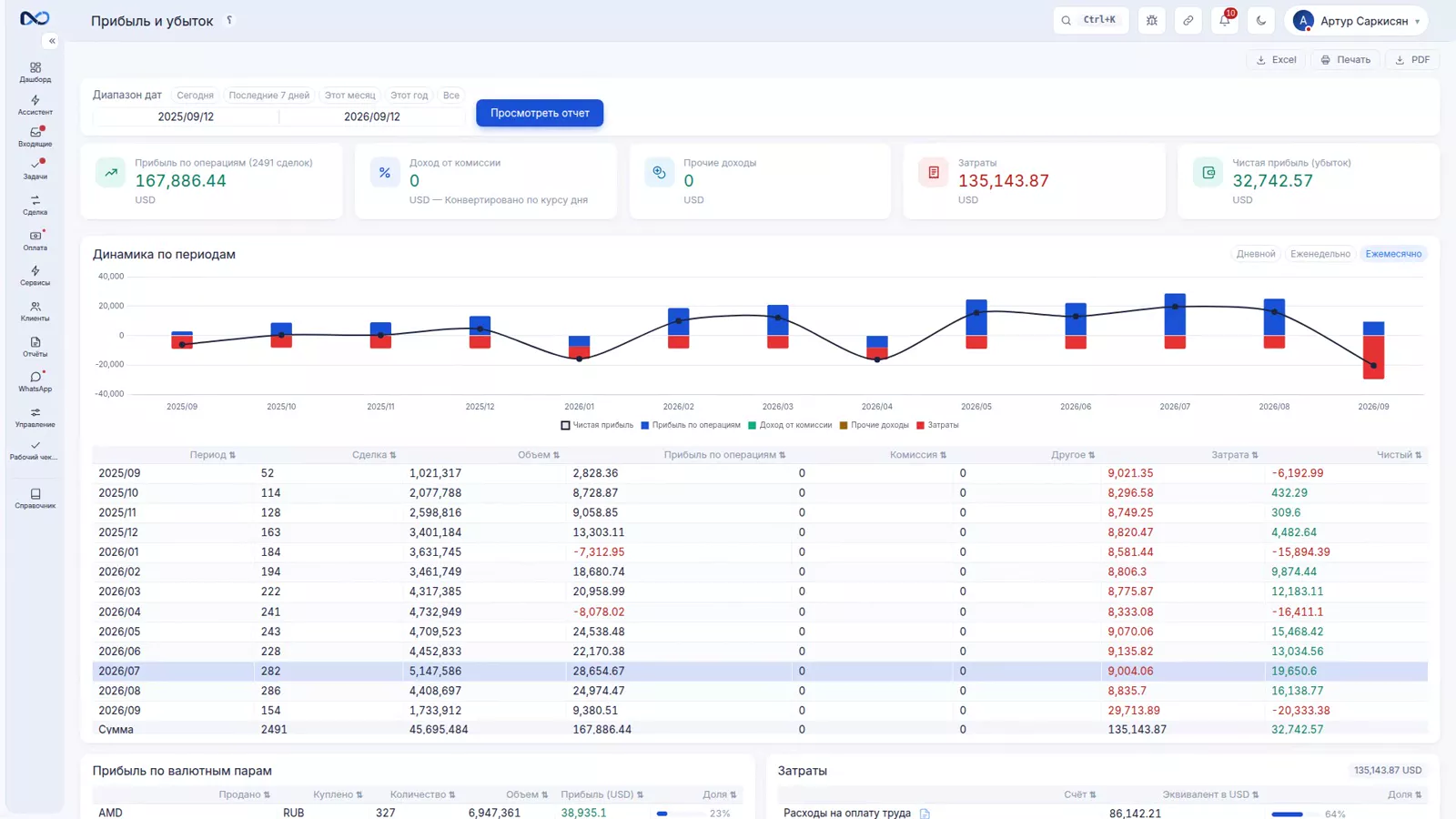Image resolution: width=1456 pixels, height=819 pixels.
Task: Open Сервисы in the sidebar
Action: [x=35, y=276]
